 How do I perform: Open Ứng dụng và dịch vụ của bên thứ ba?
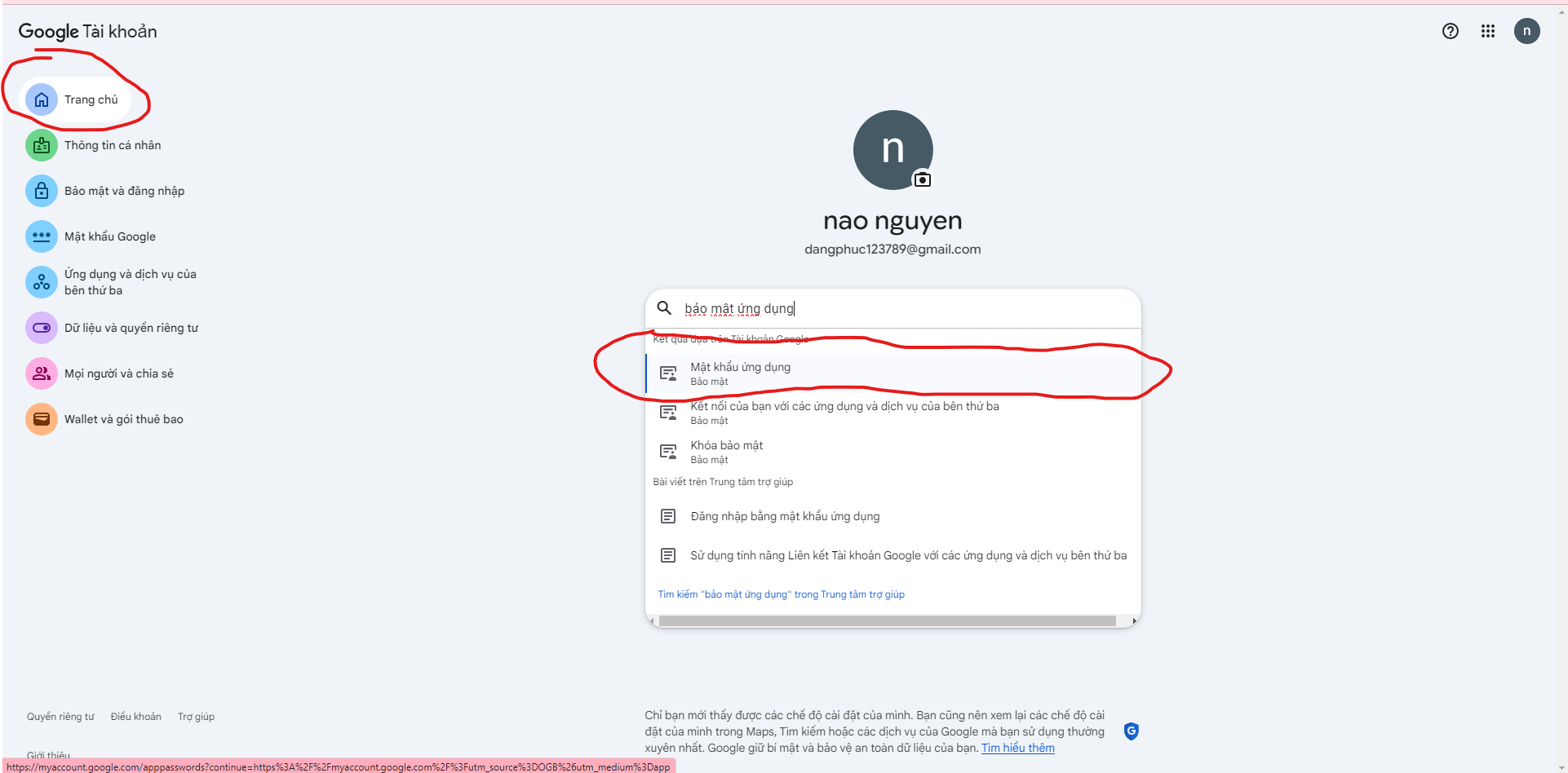click(131, 282)
